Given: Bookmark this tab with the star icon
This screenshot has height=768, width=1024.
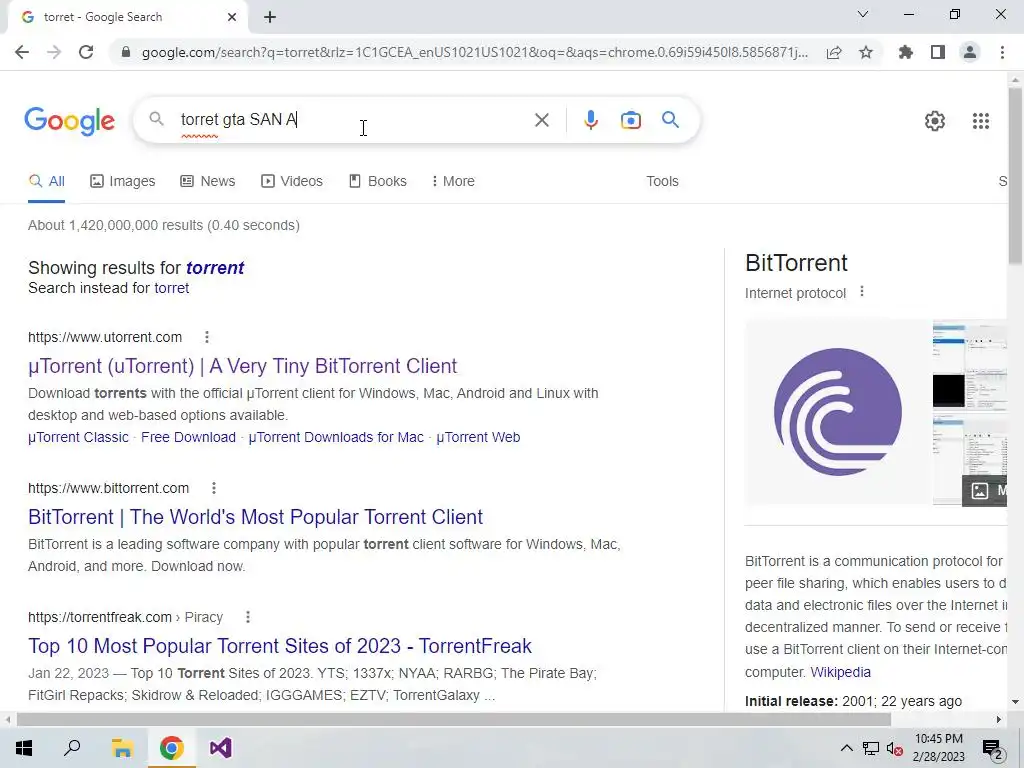Looking at the screenshot, I should 866,52.
